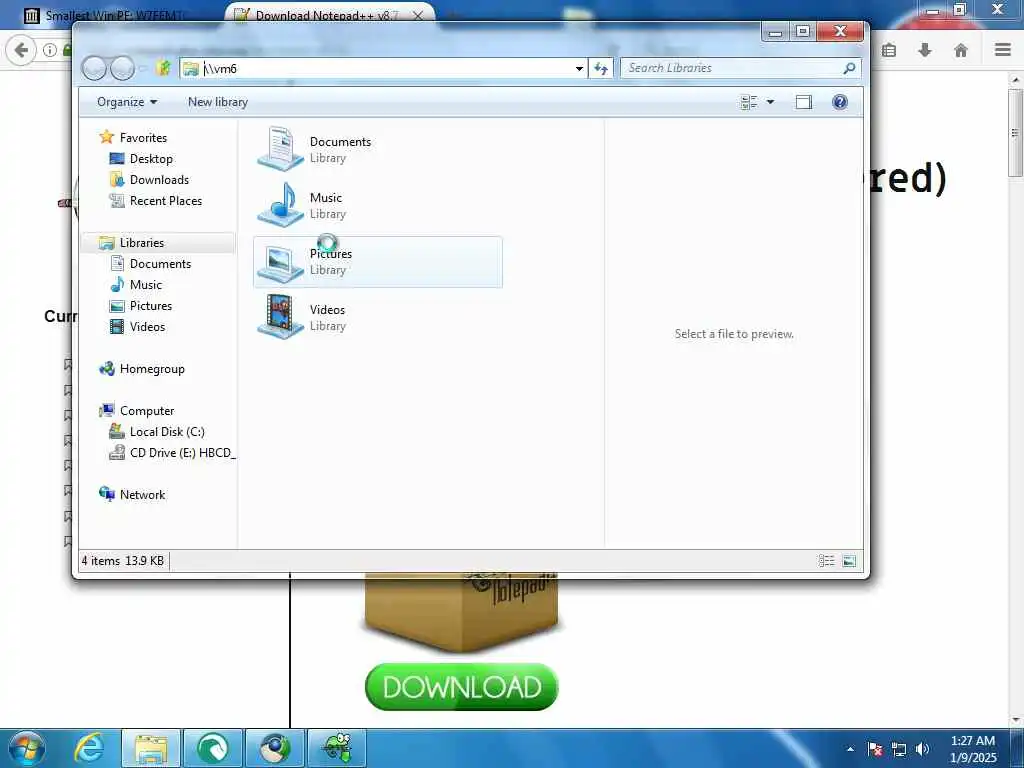Screen dimensions: 1024x768
Task: Switch to details view in status bar
Action: point(826,560)
